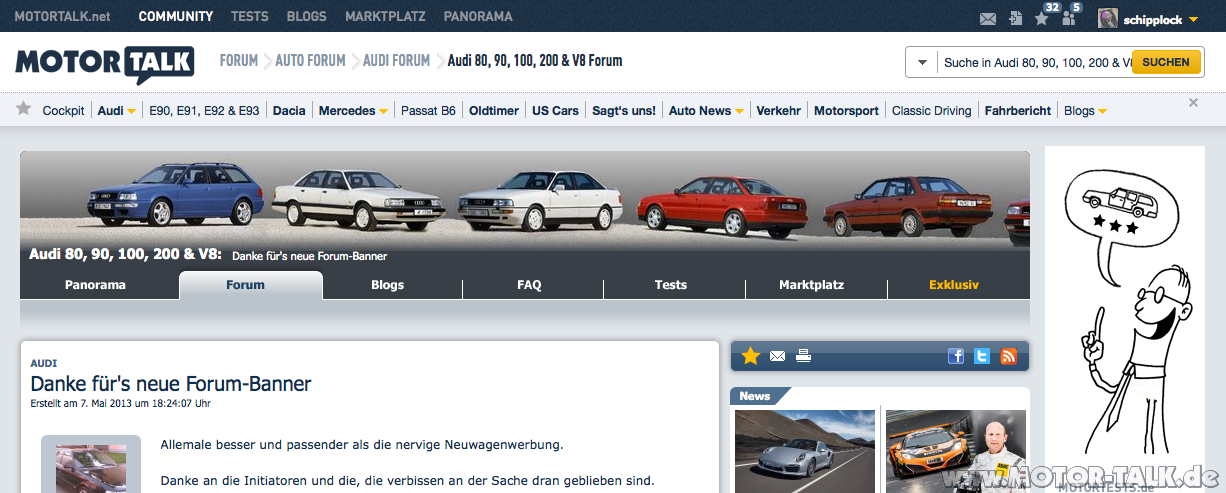Open the Fahrbericht bookmark
Screen dimensions: 1226x493
1018,111
